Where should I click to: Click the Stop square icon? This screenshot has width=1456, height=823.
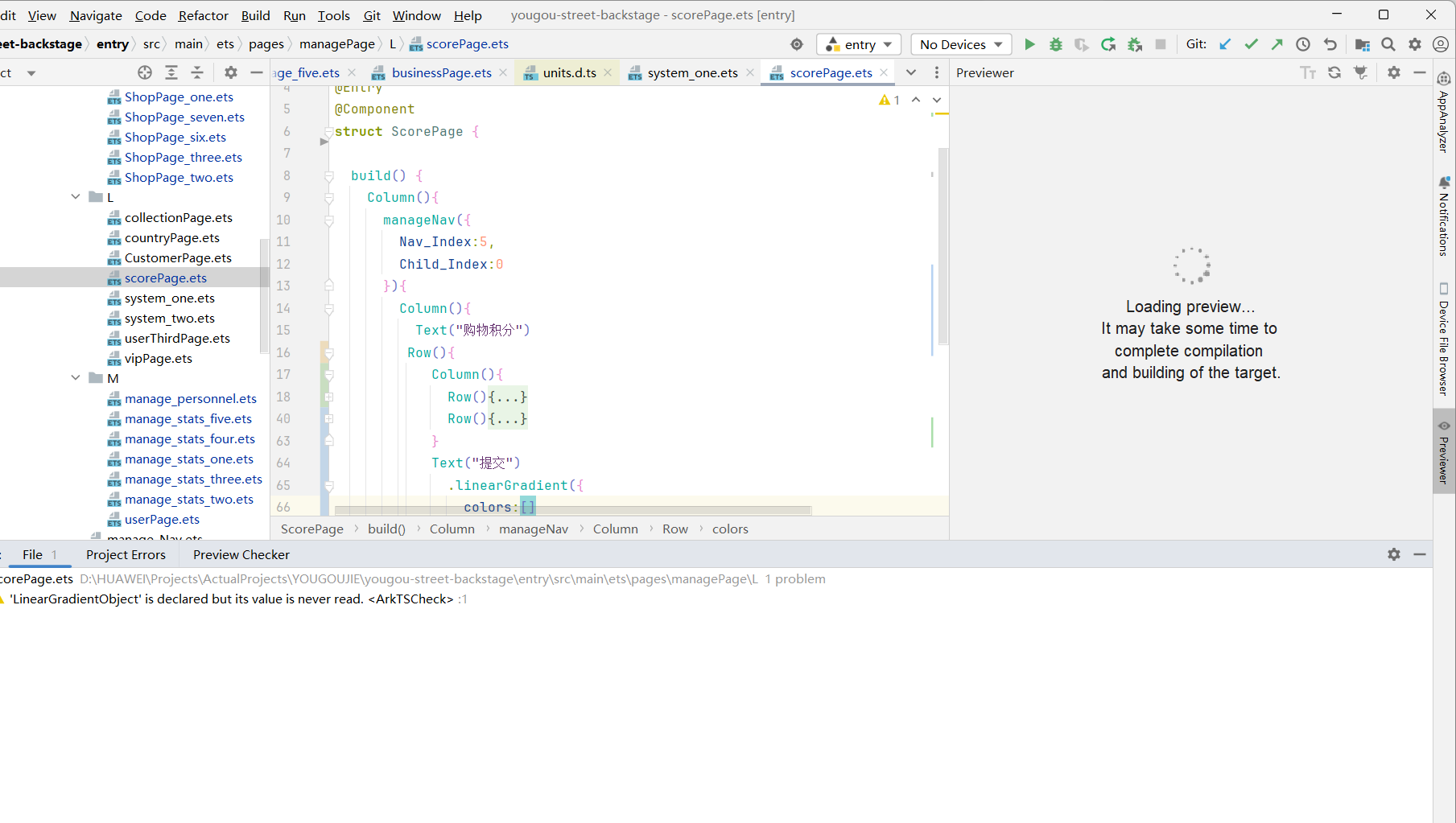(x=1161, y=44)
